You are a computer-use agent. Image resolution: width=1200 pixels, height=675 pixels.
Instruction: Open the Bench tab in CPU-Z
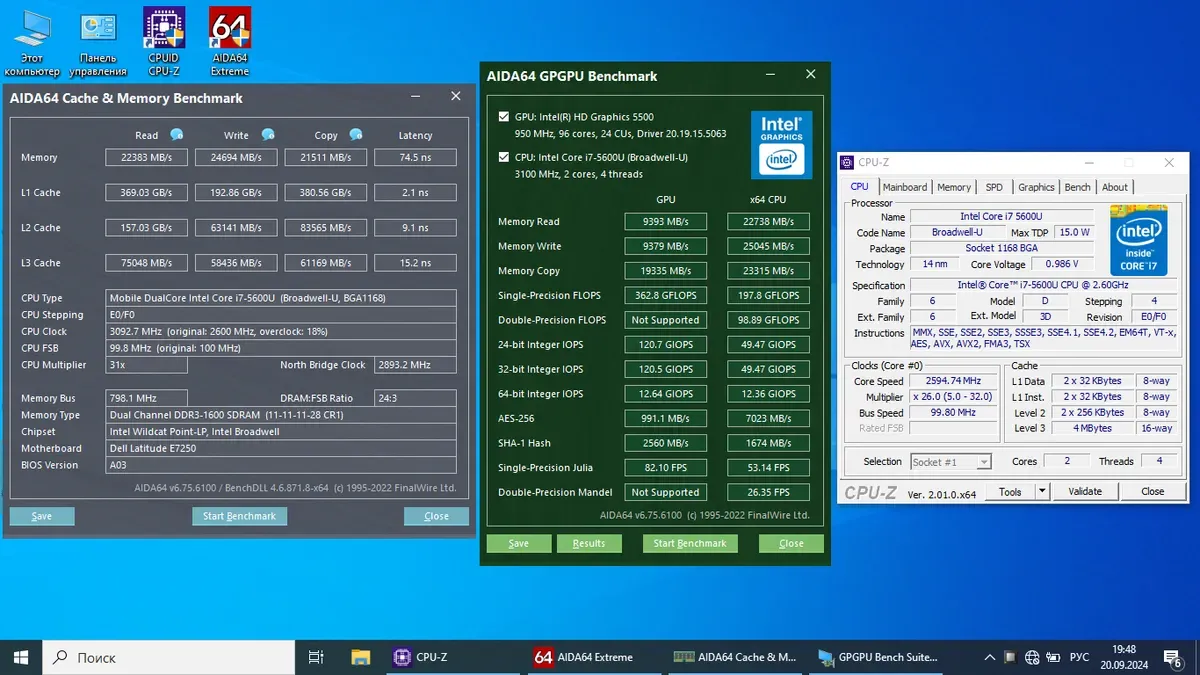tap(1077, 187)
